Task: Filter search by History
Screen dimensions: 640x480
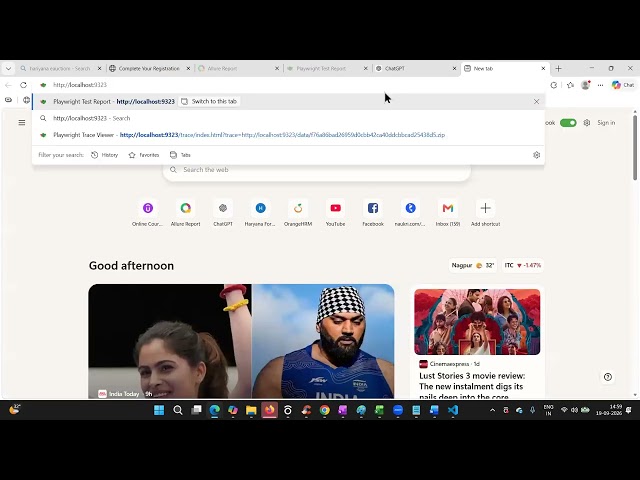Action: click(x=104, y=155)
